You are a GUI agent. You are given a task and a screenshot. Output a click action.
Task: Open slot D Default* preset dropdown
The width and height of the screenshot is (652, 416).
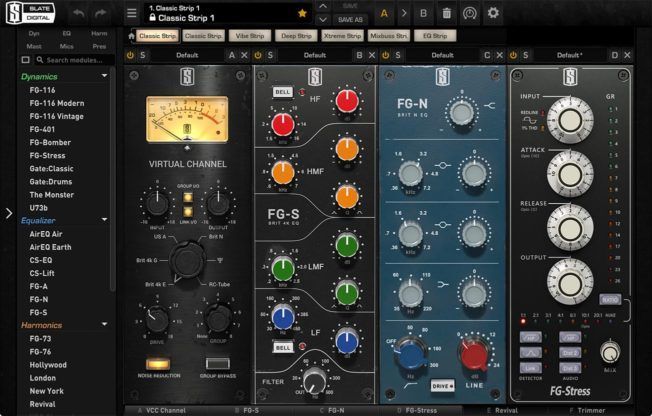570,55
